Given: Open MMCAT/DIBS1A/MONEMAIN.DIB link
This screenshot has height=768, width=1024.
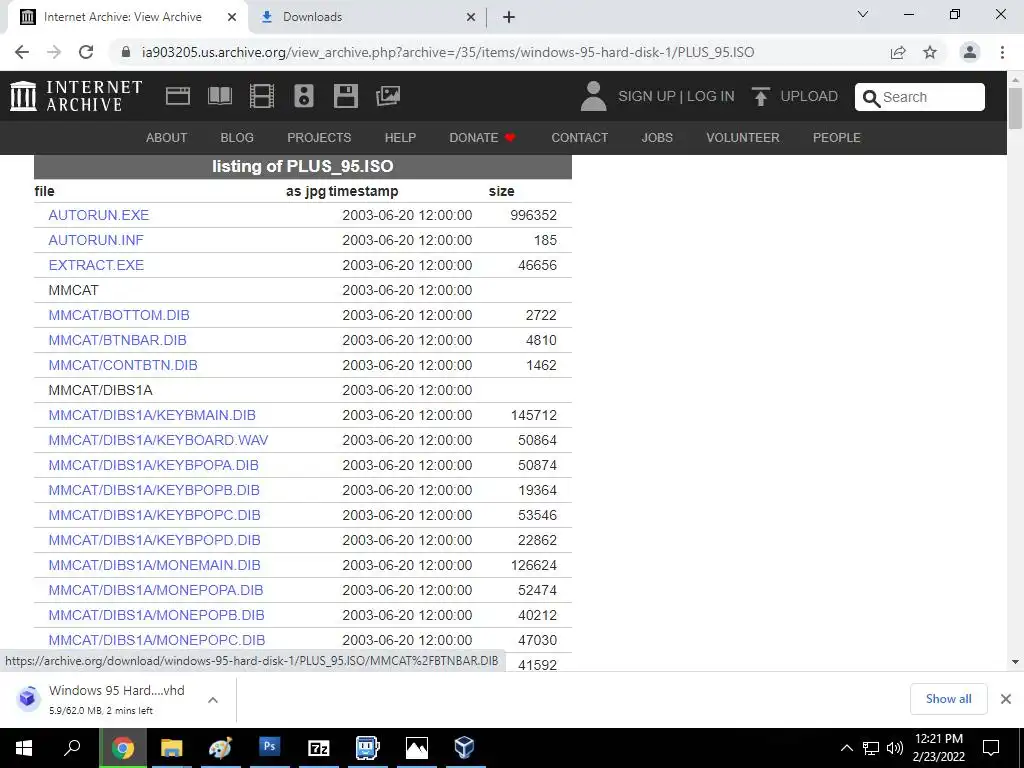Looking at the screenshot, I should [154, 565].
